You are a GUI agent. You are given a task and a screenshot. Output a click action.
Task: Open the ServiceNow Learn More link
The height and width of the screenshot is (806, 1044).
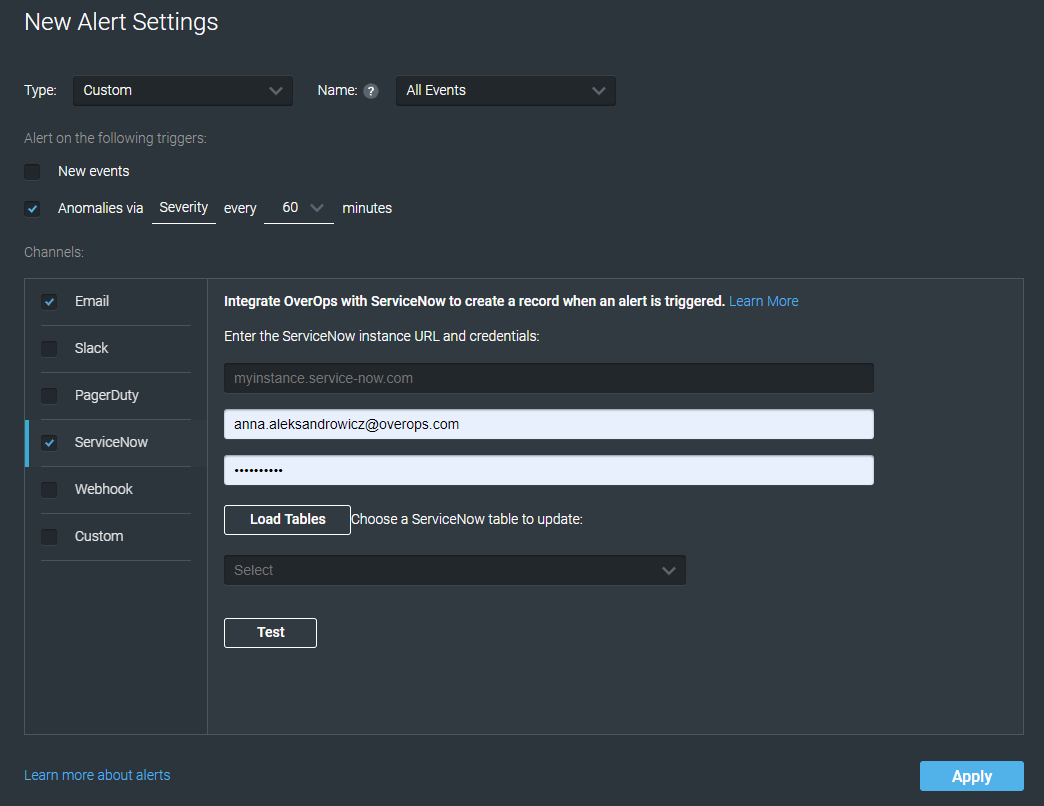point(763,302)
